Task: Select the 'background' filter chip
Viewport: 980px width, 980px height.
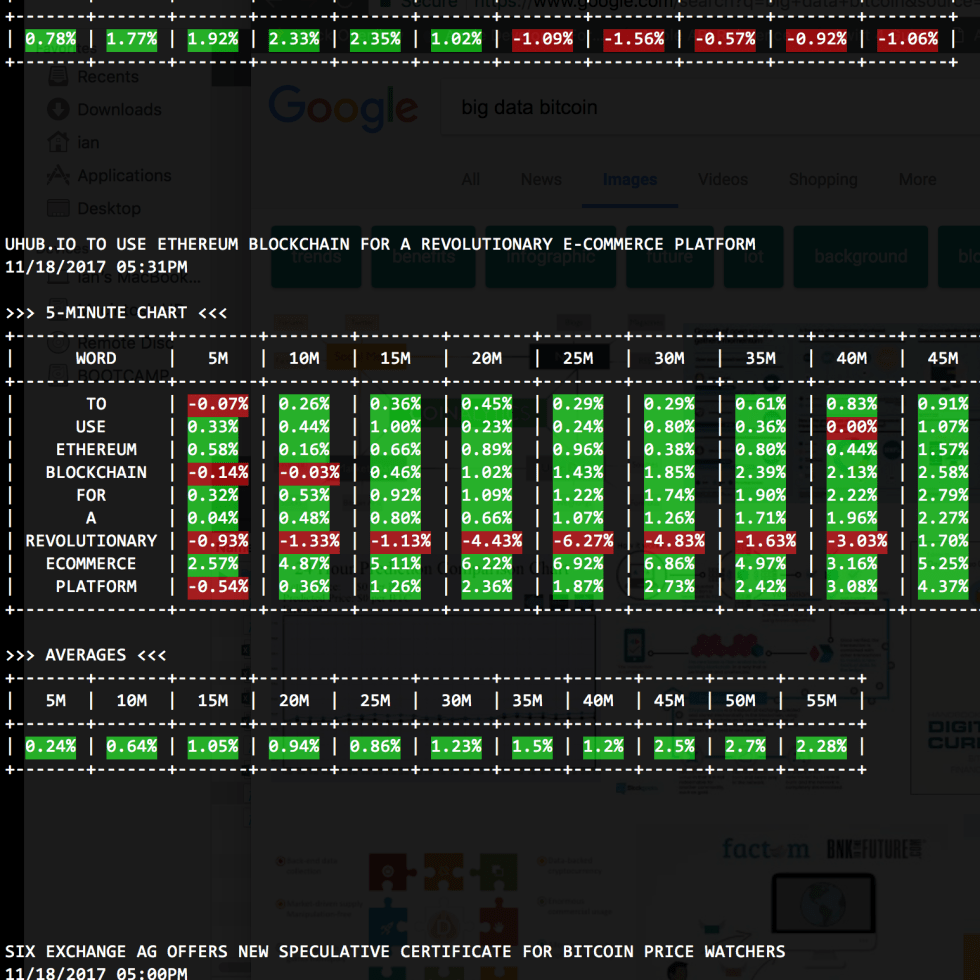Action: (x=860, y=257)
